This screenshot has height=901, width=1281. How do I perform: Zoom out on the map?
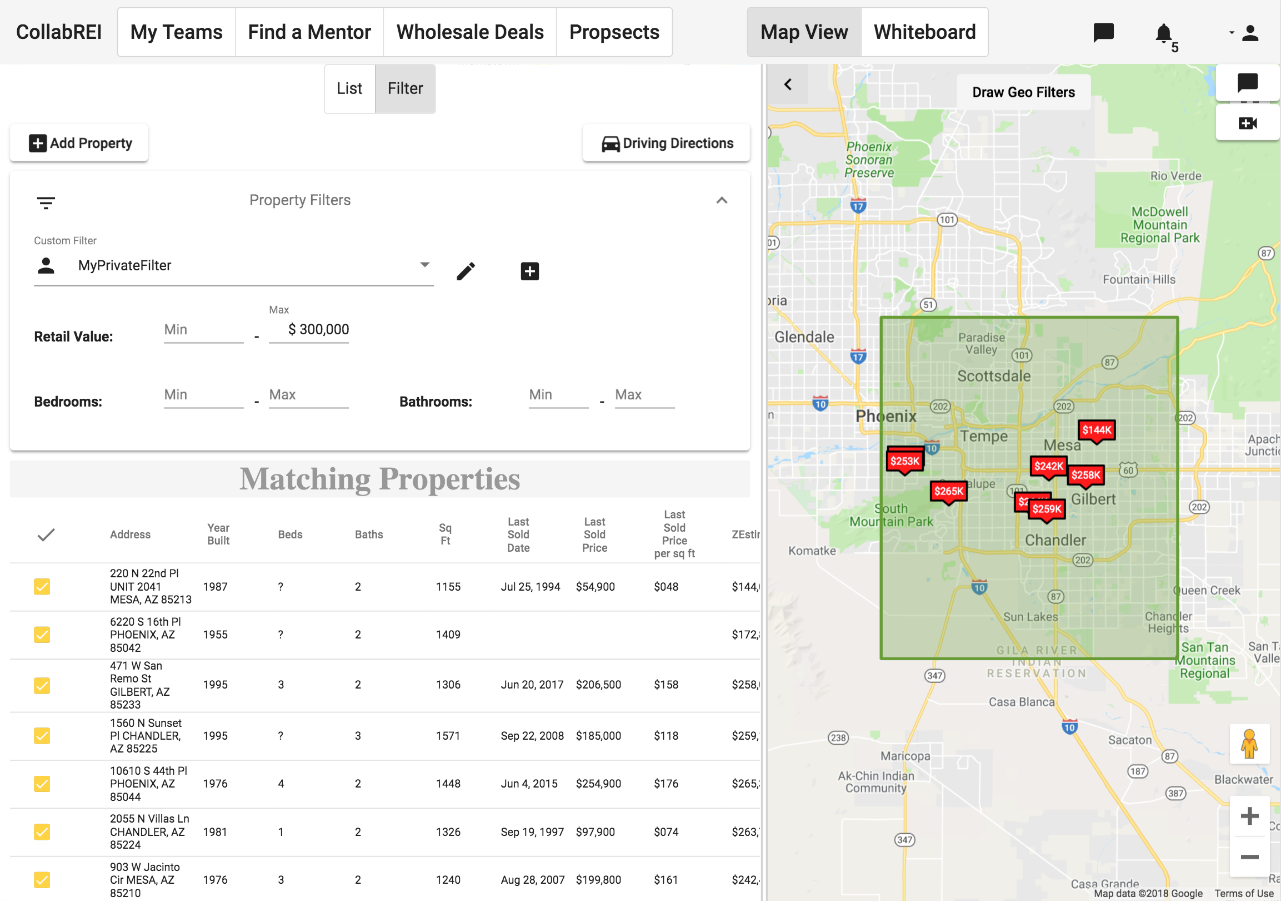point(1249,857)
